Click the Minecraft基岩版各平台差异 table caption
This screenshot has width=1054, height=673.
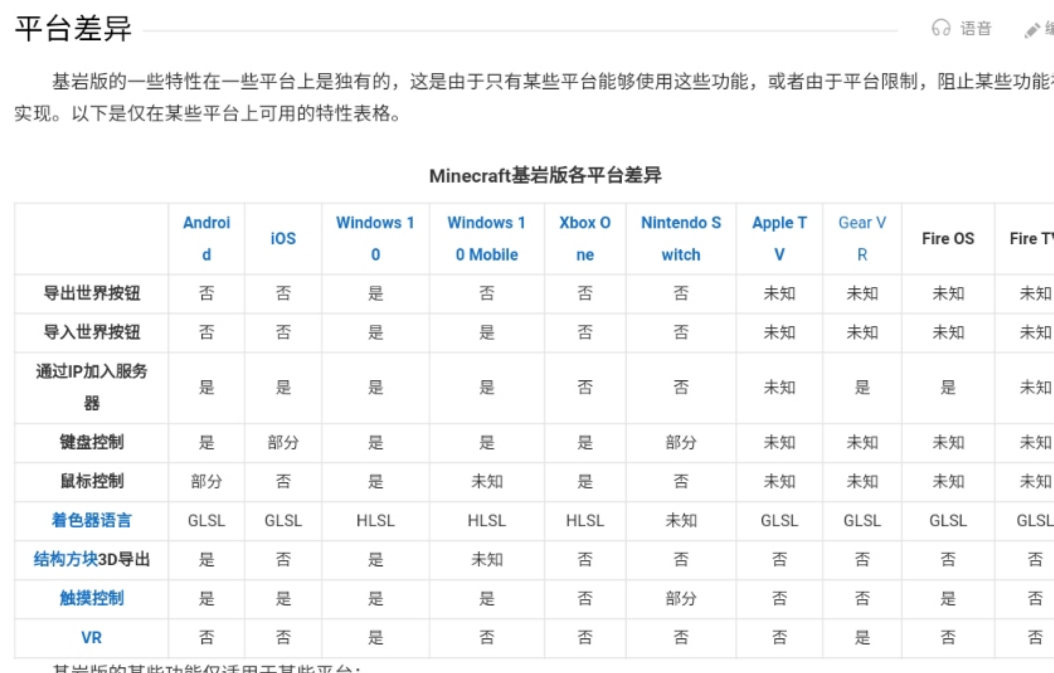pos(545,175)
